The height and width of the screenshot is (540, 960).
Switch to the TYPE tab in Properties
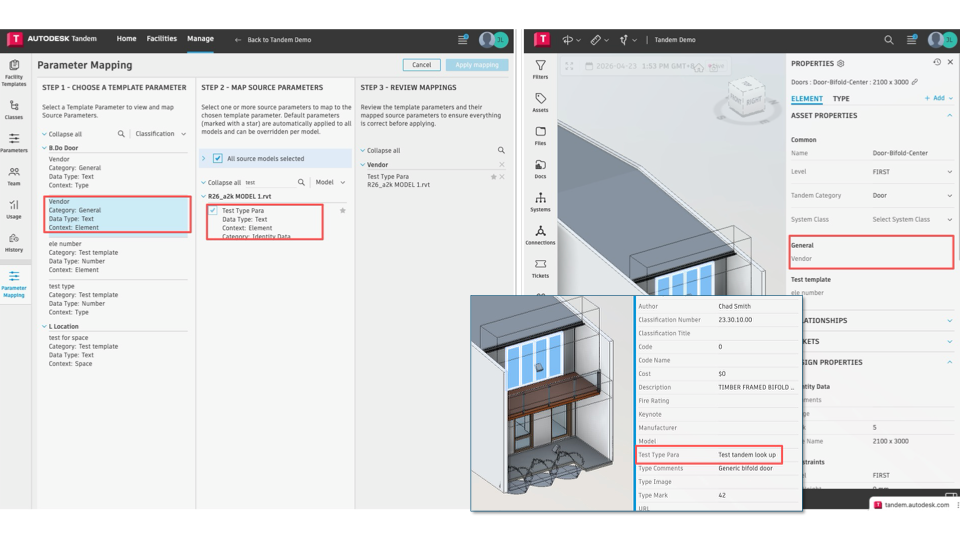841,99
